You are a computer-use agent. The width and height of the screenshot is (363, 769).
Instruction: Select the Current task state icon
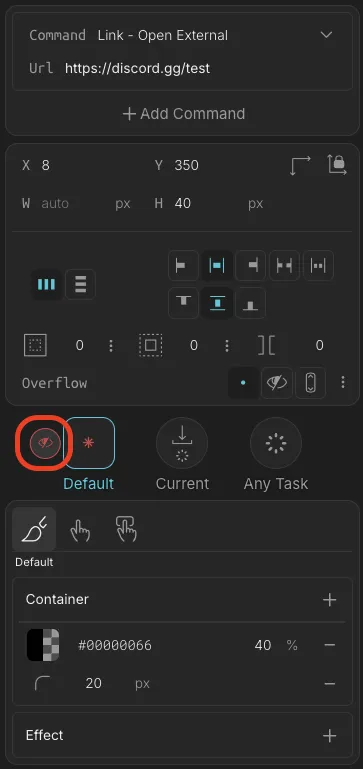(x=182, y=443)
